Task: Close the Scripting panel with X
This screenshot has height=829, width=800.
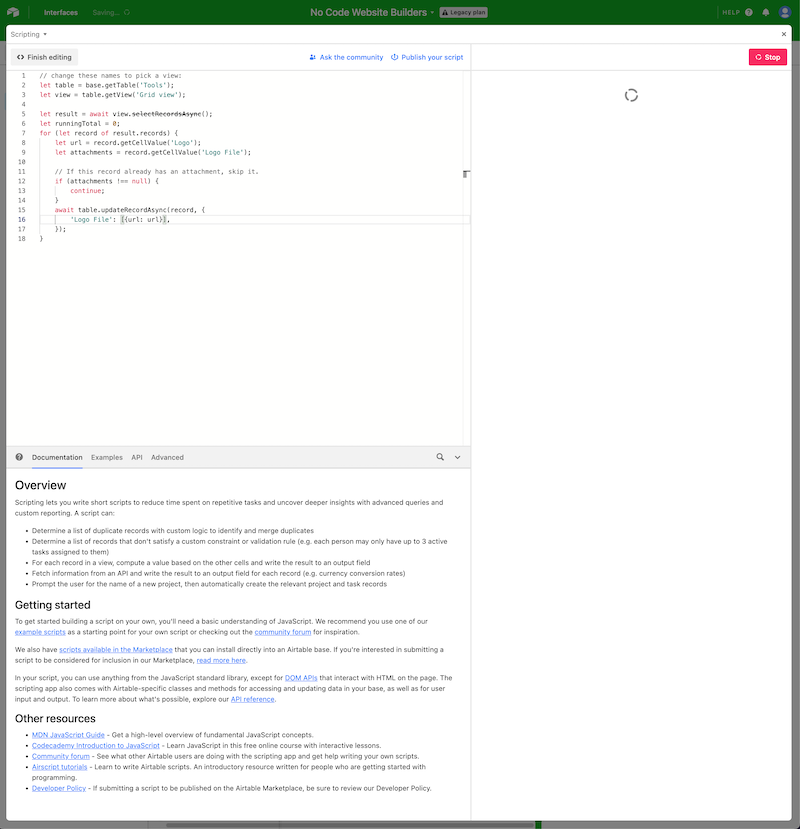Action: [784, 34]
